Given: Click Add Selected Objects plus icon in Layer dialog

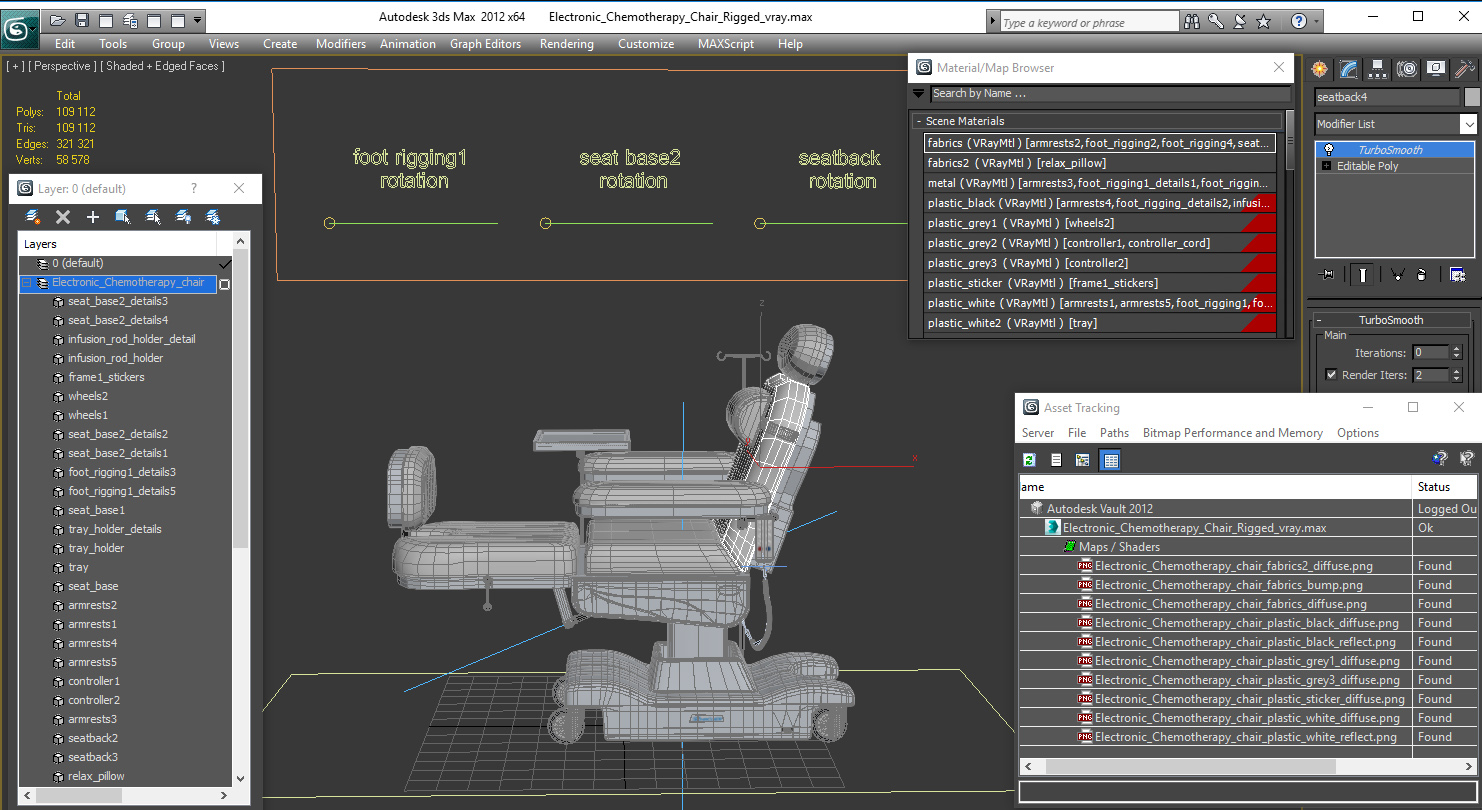Looking at the screenshot, I should [x=93, y=217].
